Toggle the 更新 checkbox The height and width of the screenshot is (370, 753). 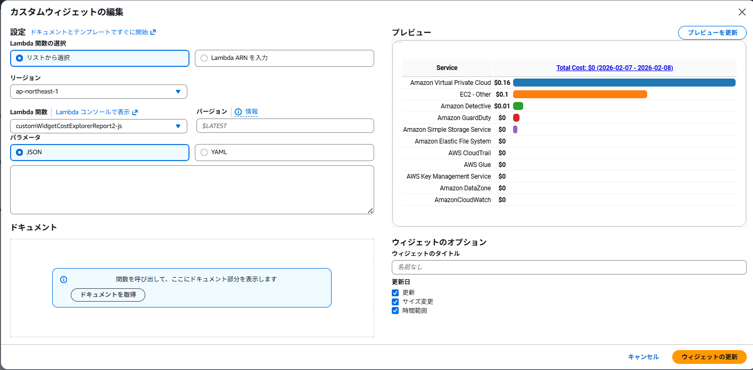pos(395,292)
